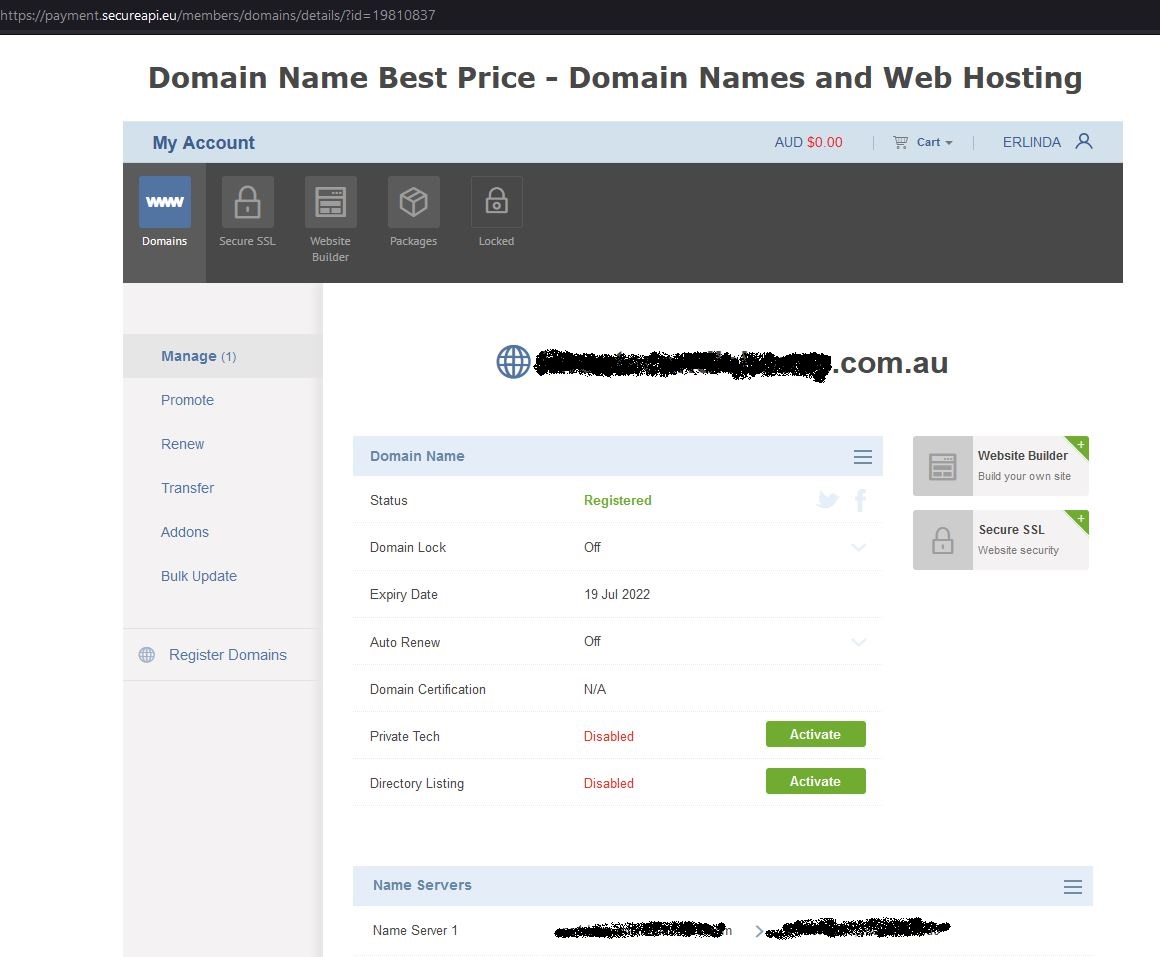Screen dimensions: 1160x957
Task: Open the Bulk Update page
Action: pyautogui.click(x=198, y=576)
